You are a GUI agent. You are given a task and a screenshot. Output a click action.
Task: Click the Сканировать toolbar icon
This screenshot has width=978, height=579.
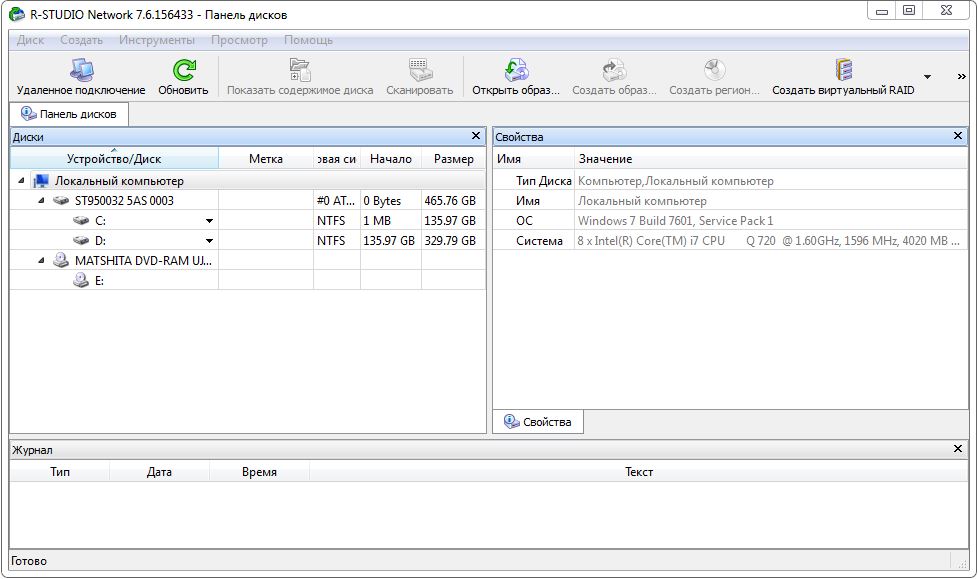click(419, 70)
